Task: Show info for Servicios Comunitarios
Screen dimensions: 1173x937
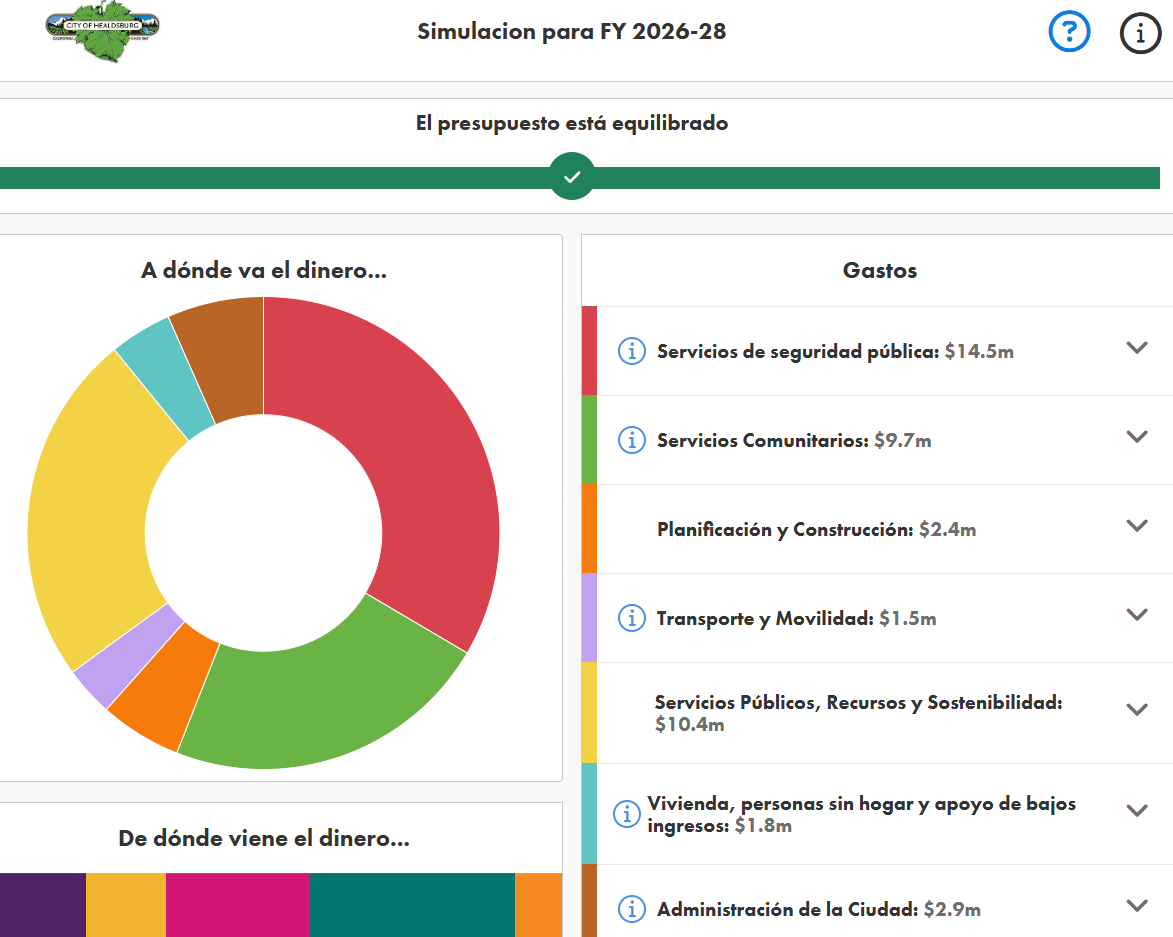Action: tap(631, 440)
